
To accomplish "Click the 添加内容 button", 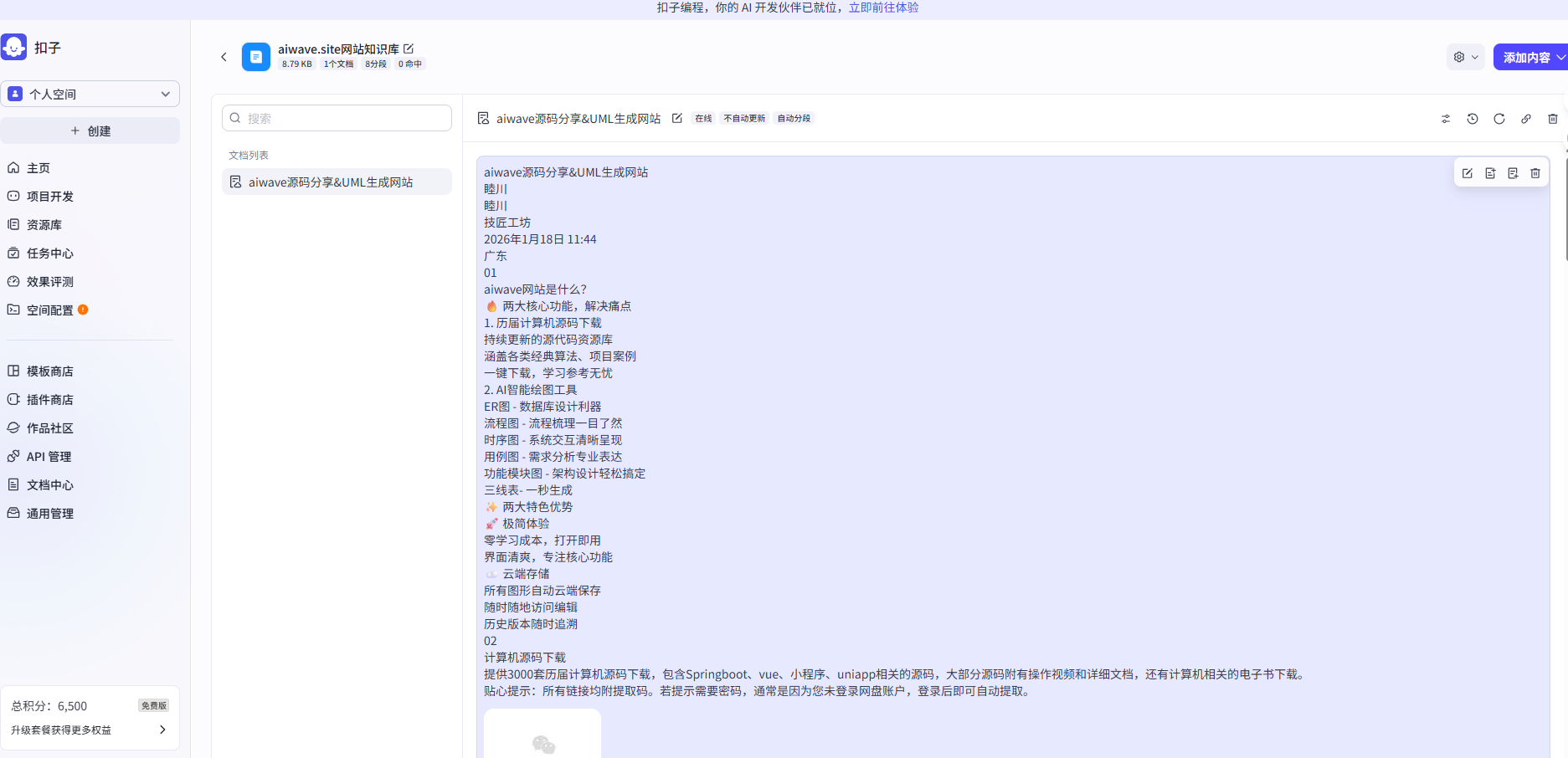I will 1526,58.
